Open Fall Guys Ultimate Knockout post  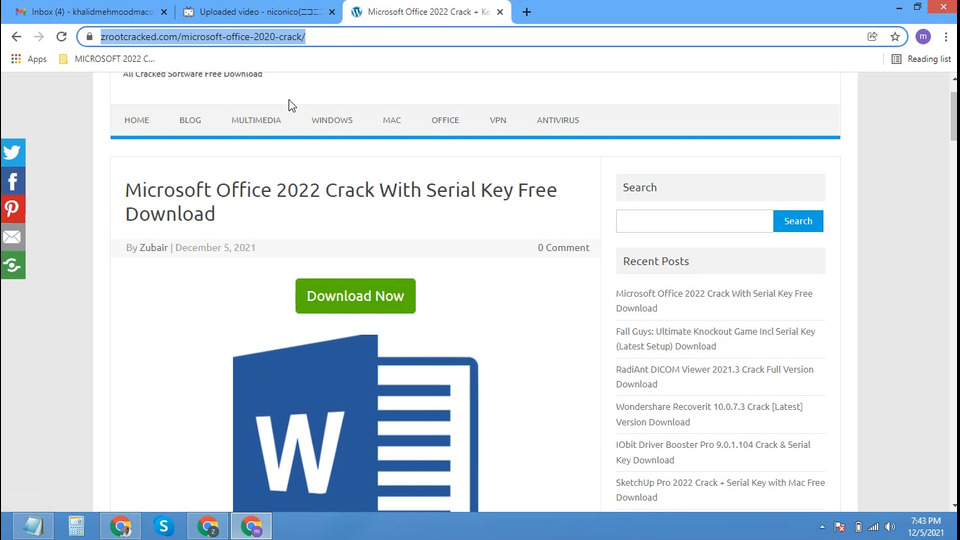[x=715, y=339]
